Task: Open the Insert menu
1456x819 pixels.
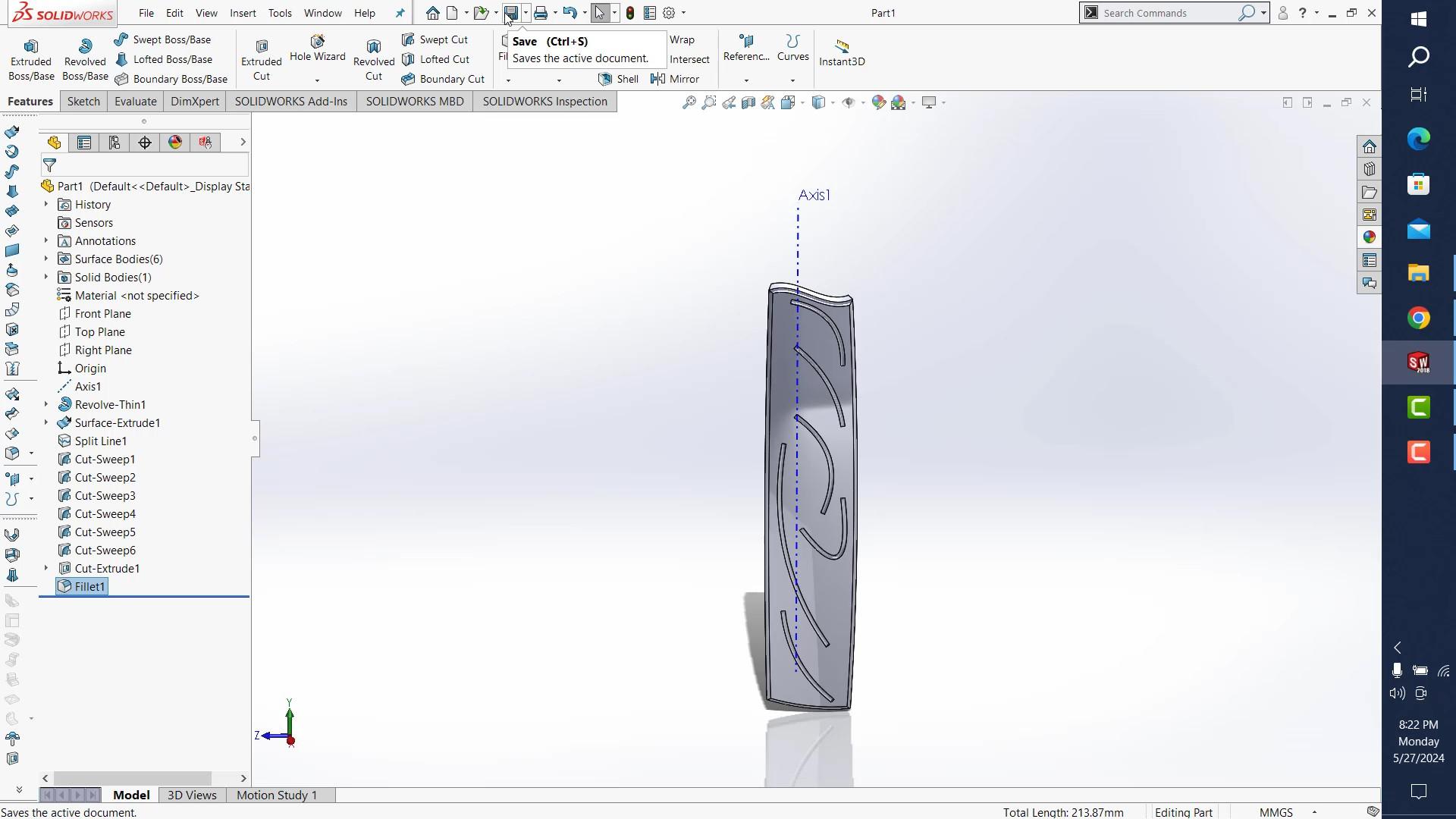Action: pyautogui.click(x=243, y=13)
